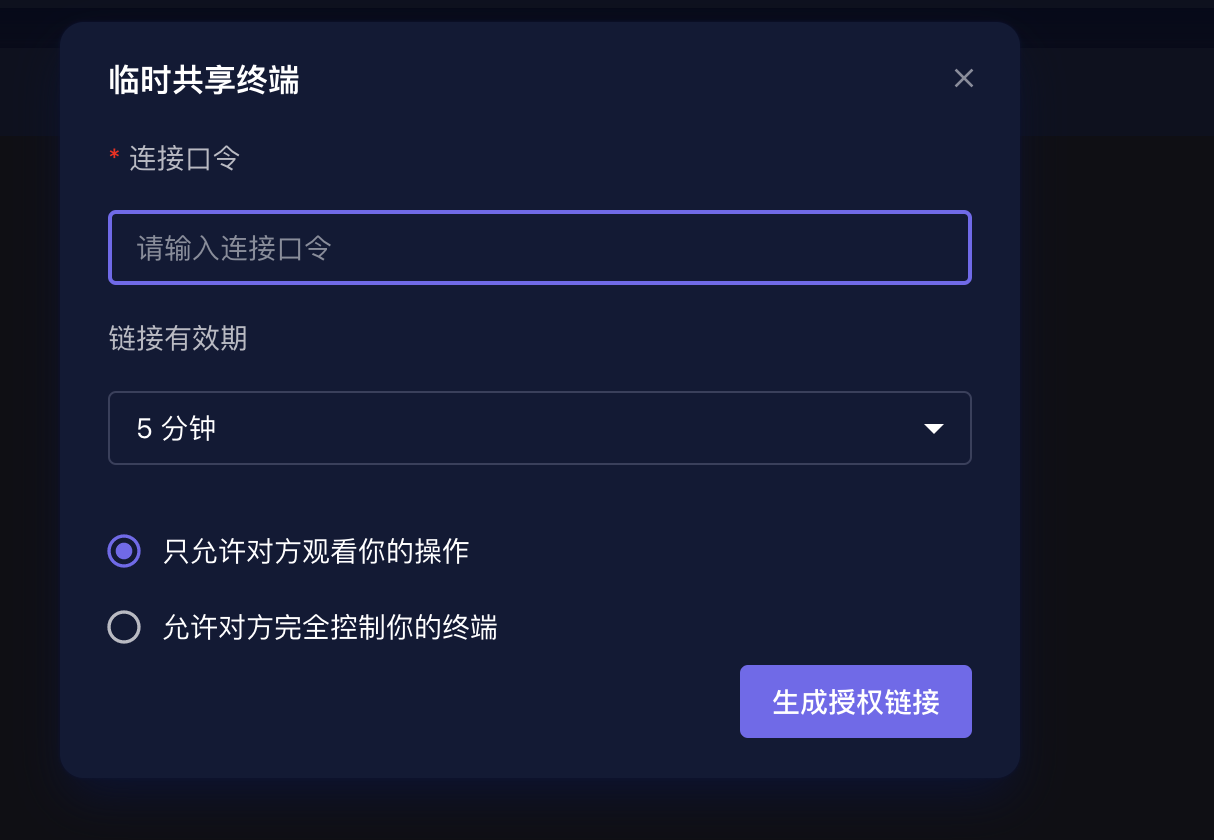Click the 连接口令 input field
The image size is (1214, 840).
(x=540, y=248)
